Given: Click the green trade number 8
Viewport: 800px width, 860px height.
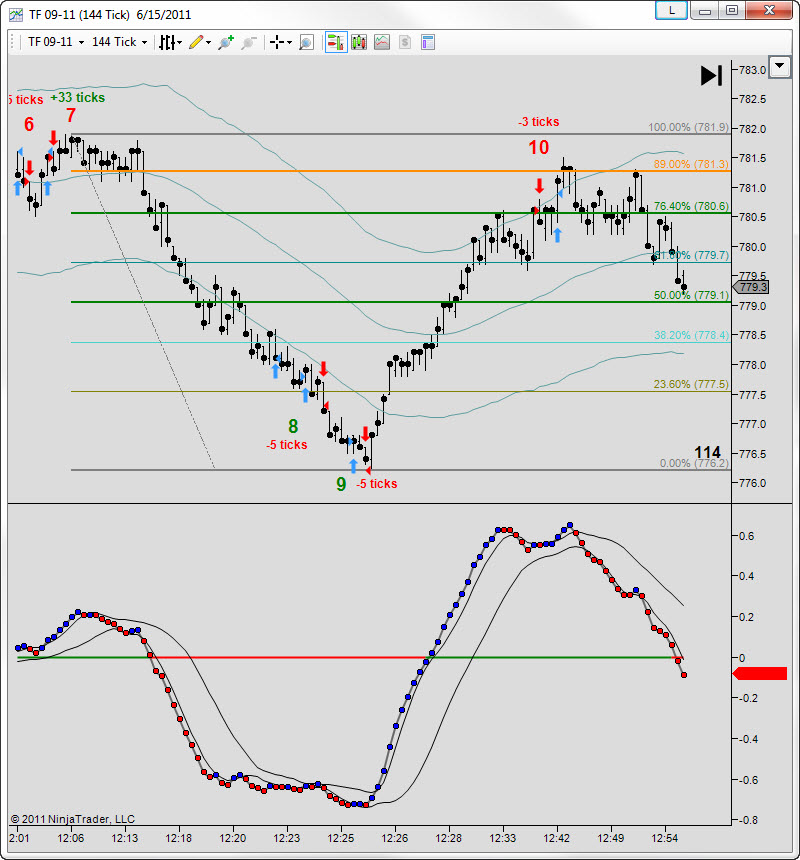Looking at the screenshot, I should coord(293,426).
